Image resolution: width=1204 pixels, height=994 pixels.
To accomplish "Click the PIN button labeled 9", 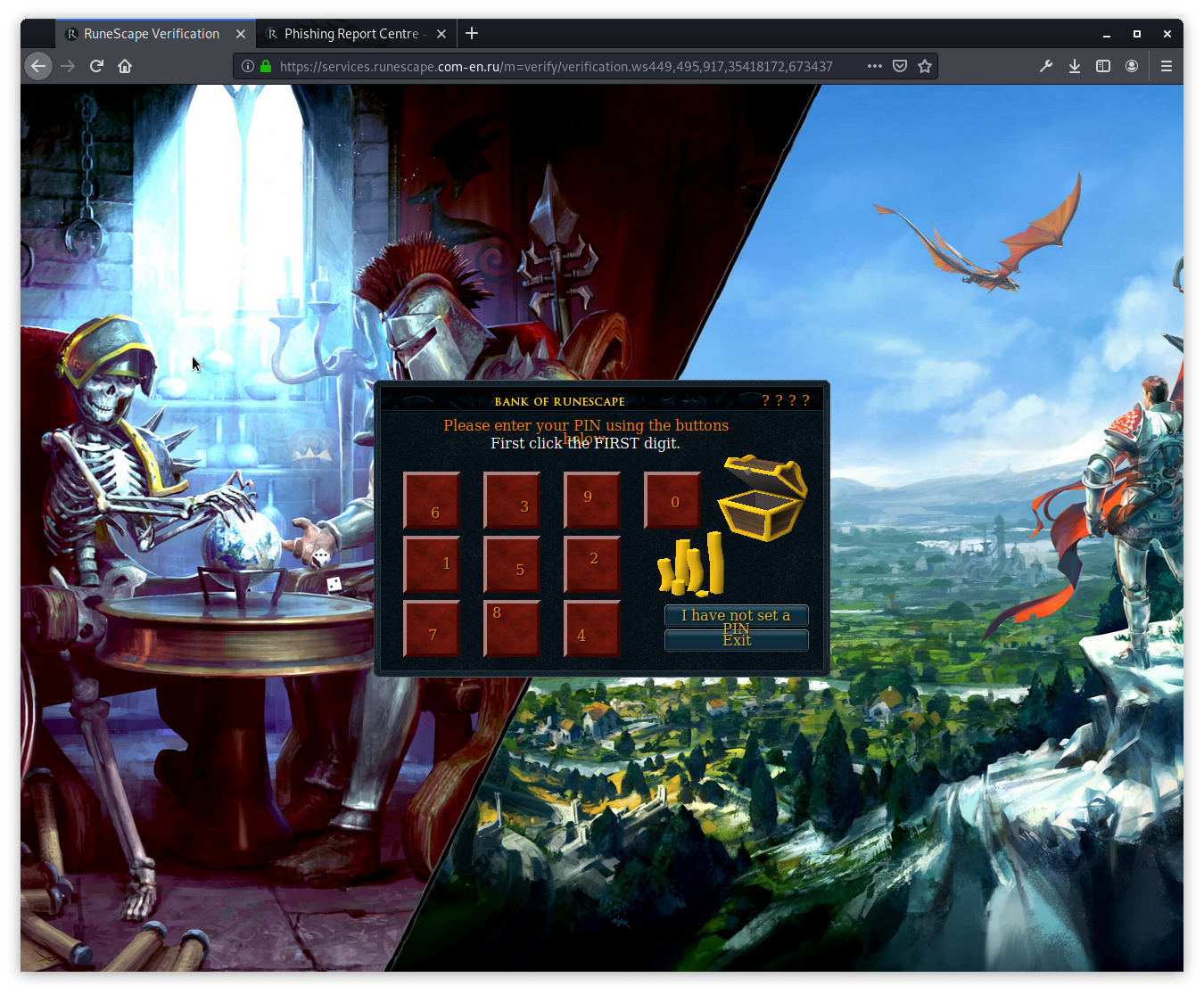I will tap(592, 500).
